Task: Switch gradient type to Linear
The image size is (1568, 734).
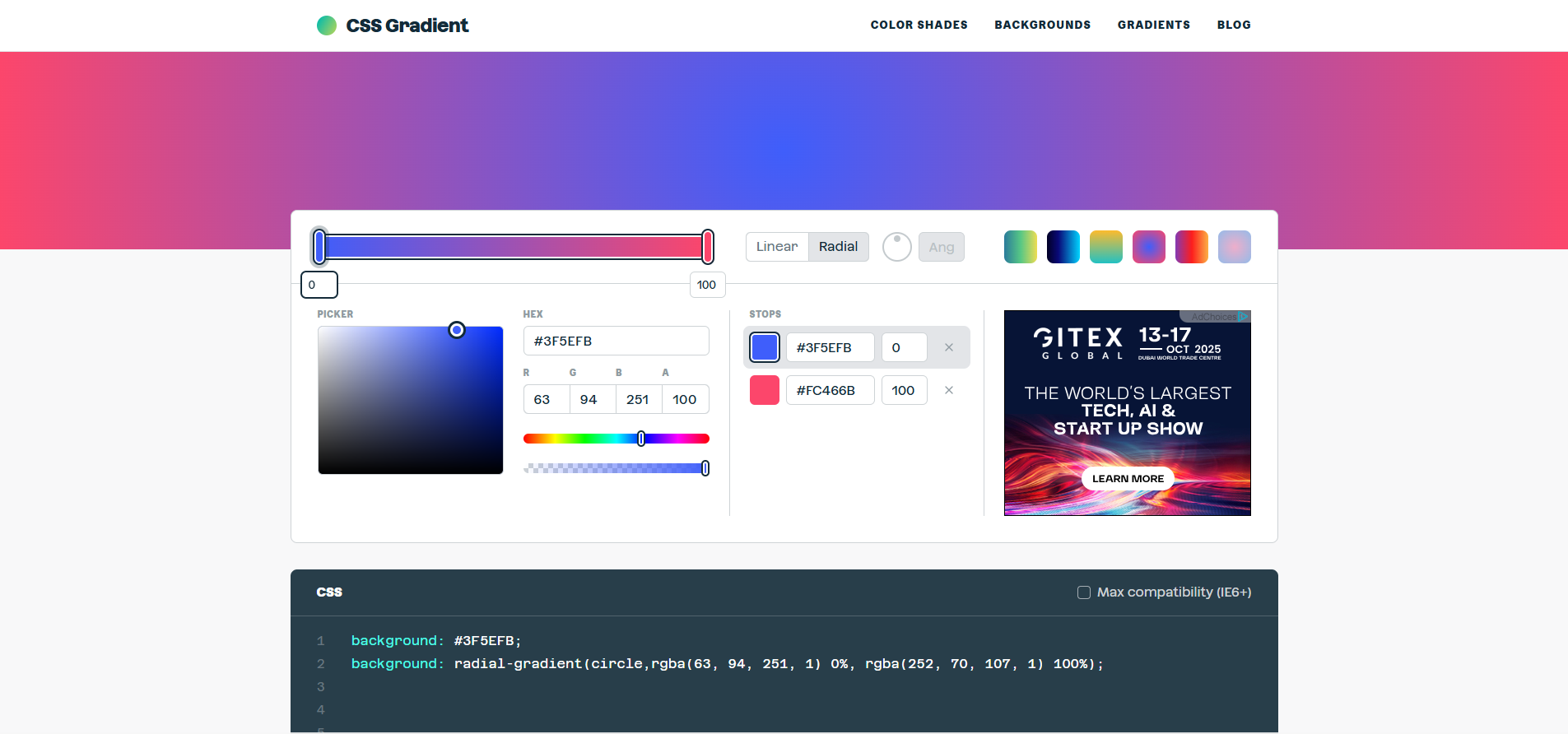Action: click(776, 247)
